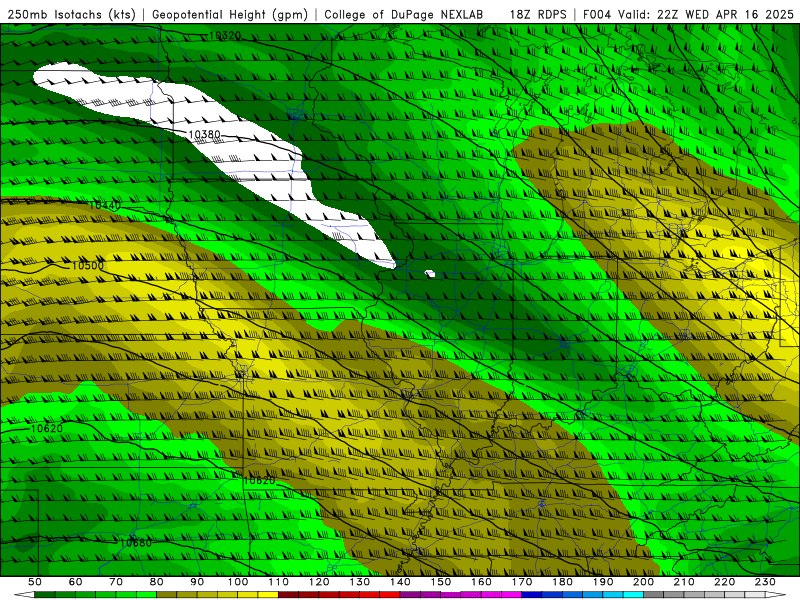Click the small isolated white patch on map

430,274
